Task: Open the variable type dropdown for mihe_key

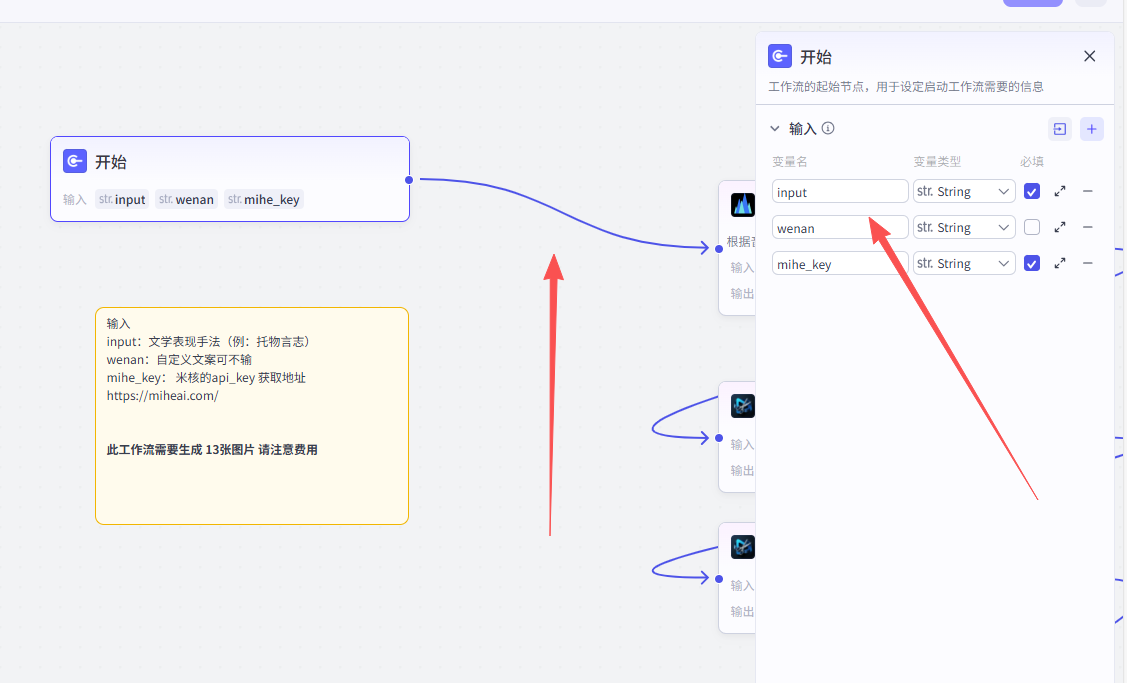Action: (x=964, y=264)
